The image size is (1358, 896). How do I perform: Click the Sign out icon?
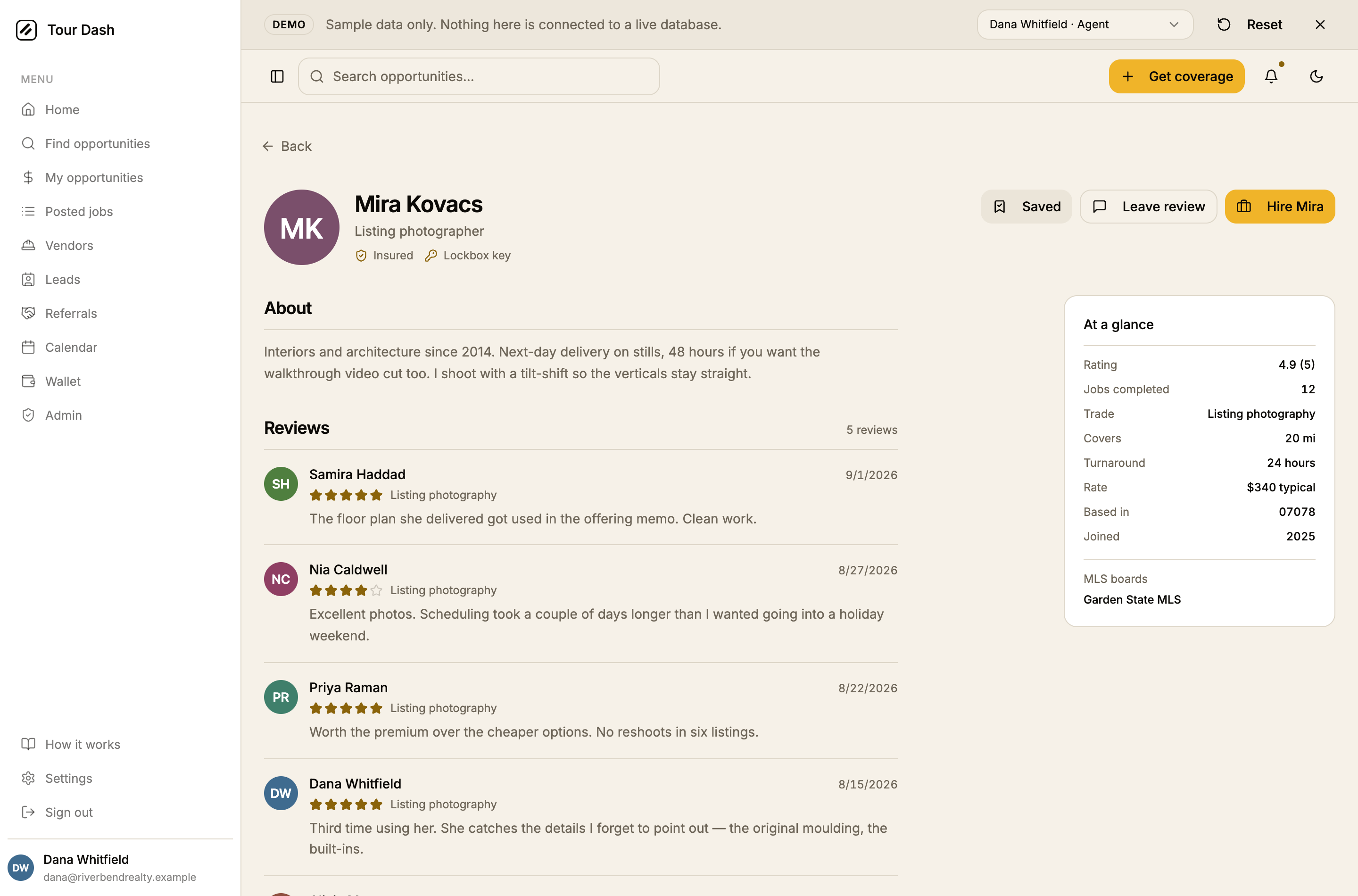point(28,813)
